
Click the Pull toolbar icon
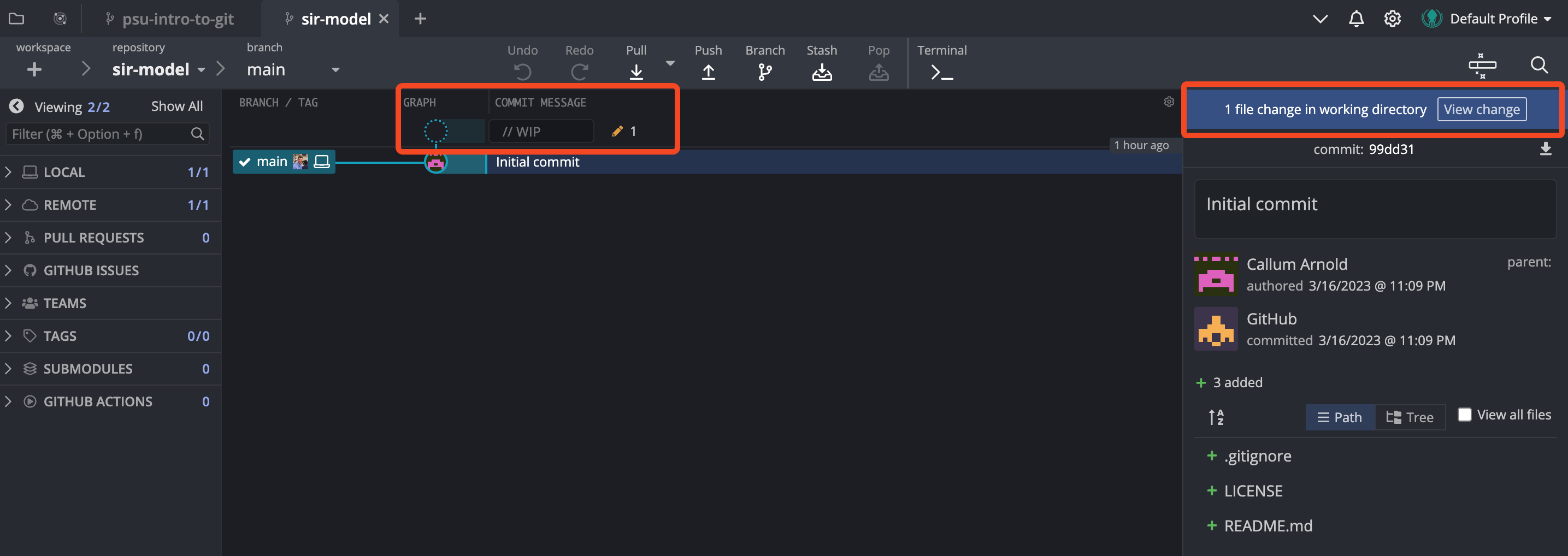tap(636, 71)
